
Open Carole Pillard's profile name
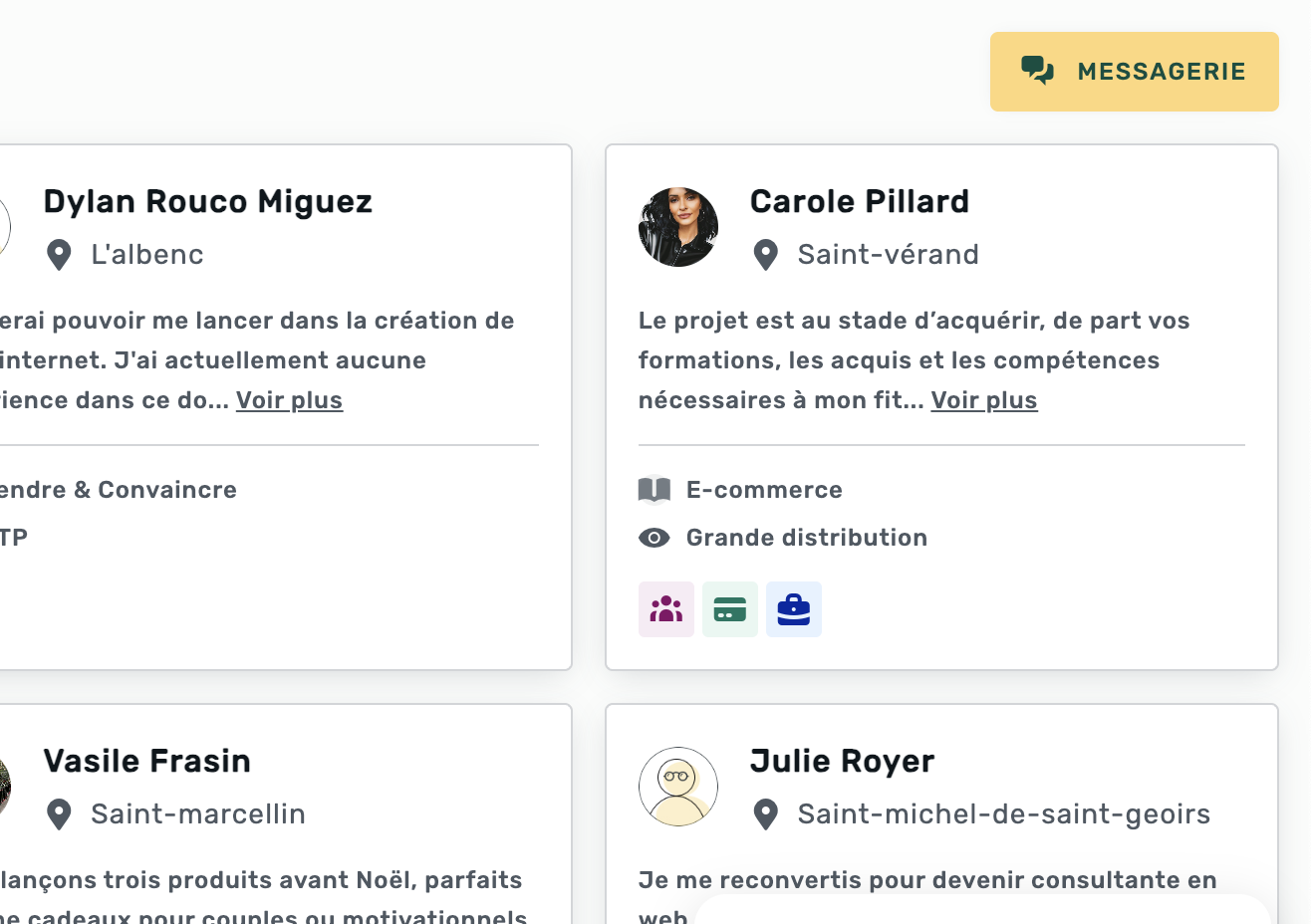point(859,201)
